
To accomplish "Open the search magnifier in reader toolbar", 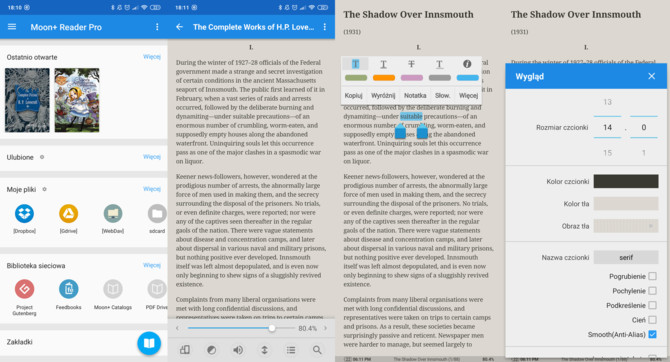I will [x=317, y=350].
